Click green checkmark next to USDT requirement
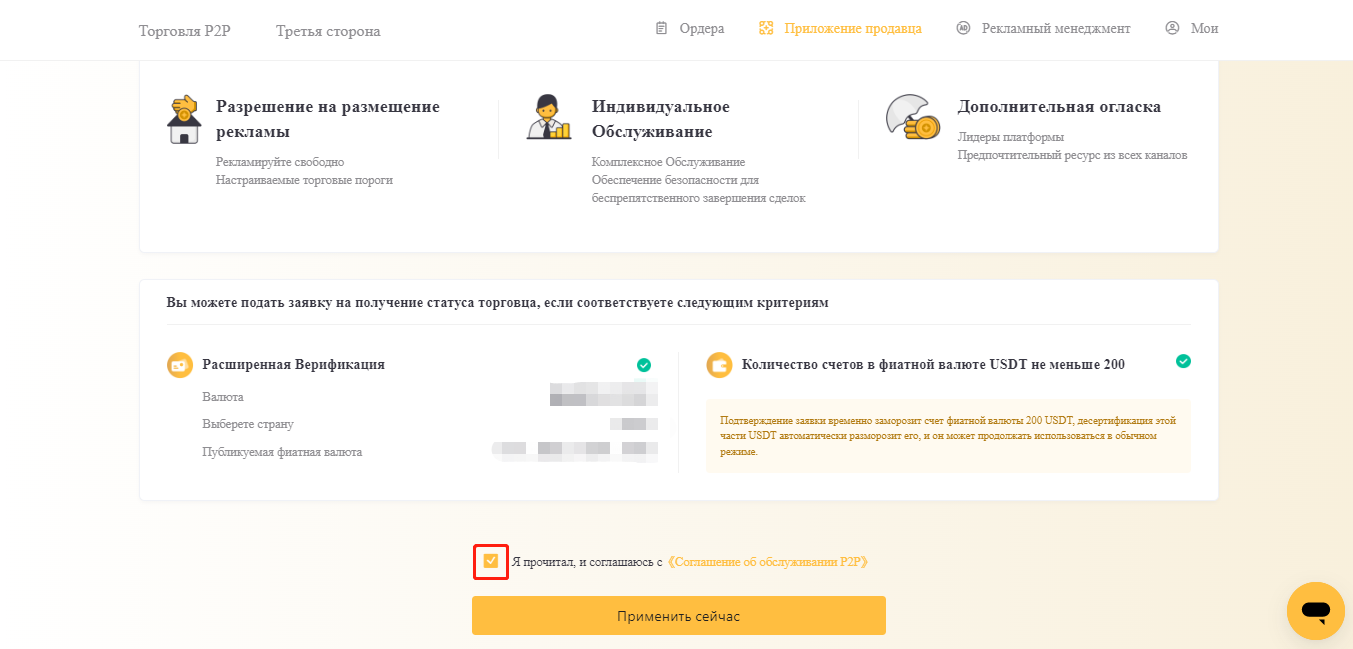Image resolution: width=1353 pixels, height=649 pixels. 1183,361
